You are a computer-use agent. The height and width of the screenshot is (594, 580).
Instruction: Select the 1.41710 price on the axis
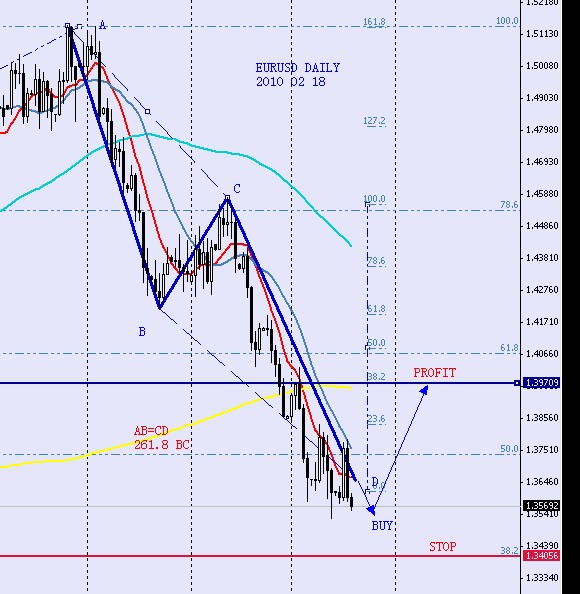[542, 322]
